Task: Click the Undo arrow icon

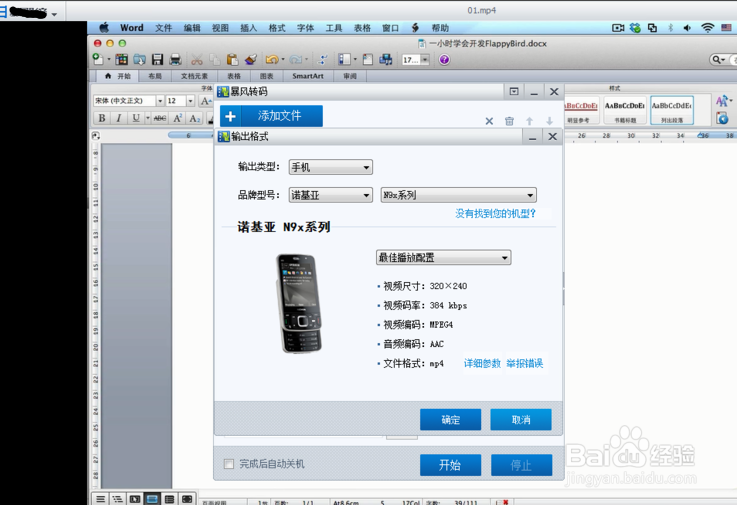Action: [271, 59]
